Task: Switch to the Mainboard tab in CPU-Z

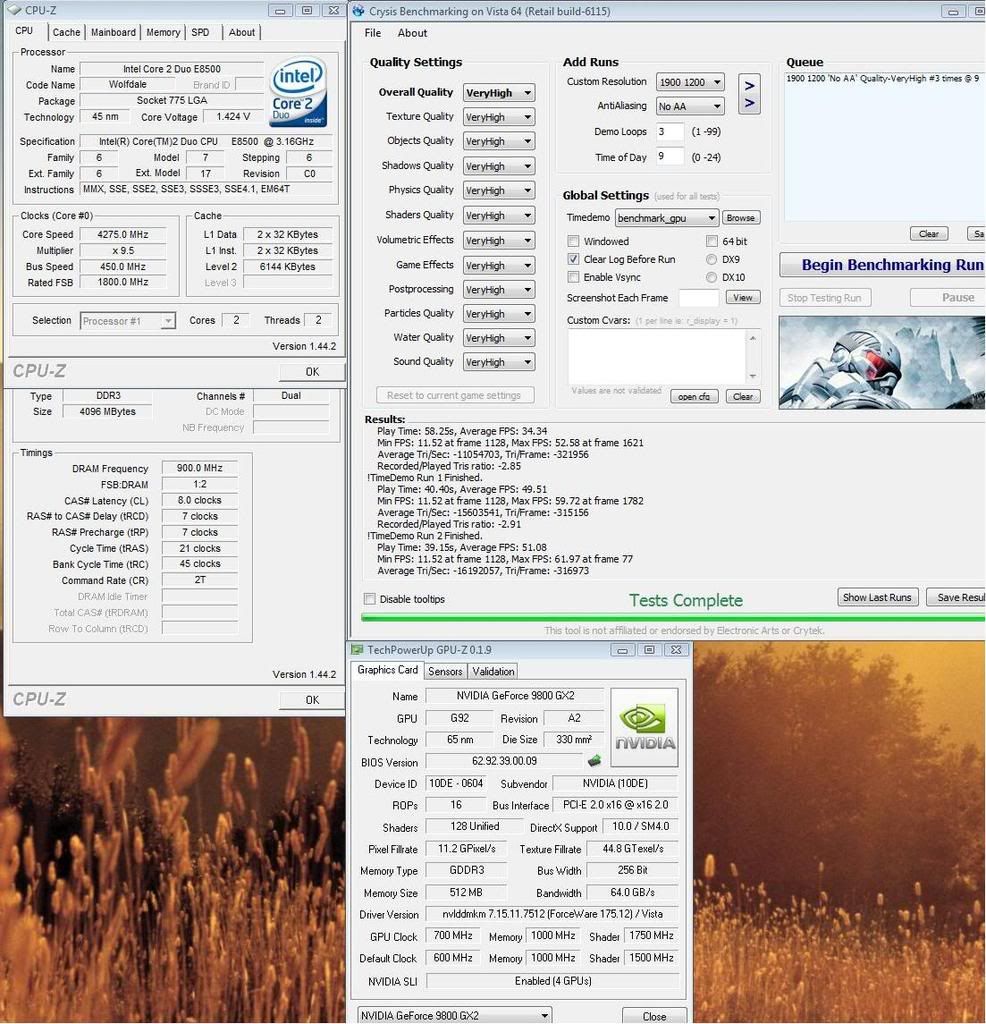Action: point(113,32)
